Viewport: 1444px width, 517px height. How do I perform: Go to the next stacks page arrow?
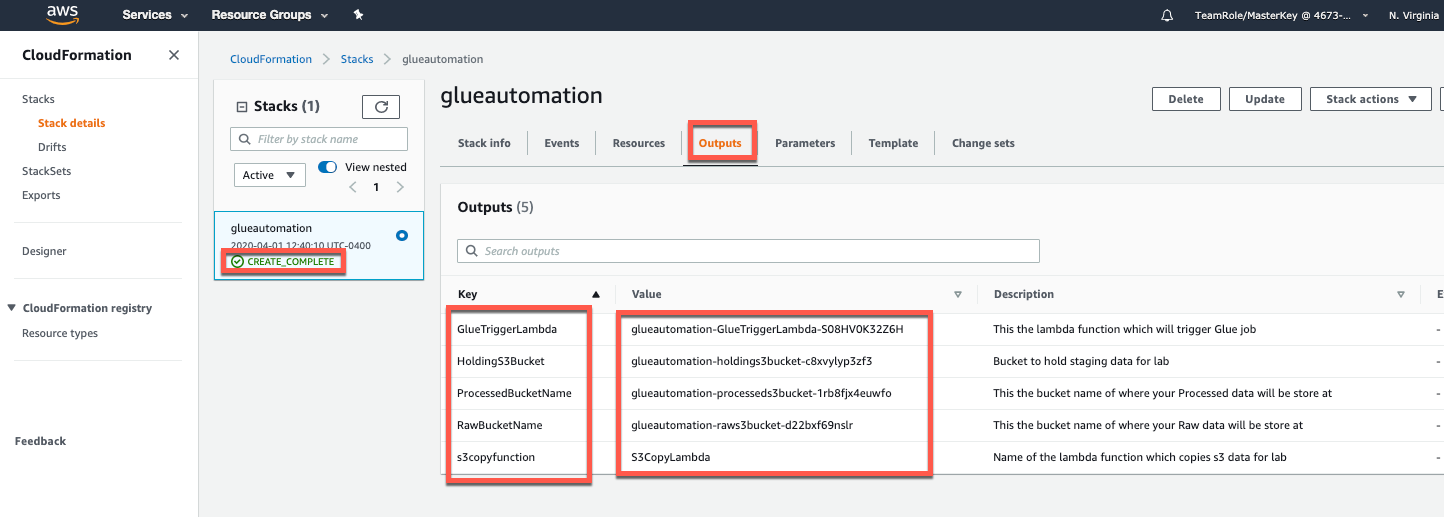(x=400, y=187)
